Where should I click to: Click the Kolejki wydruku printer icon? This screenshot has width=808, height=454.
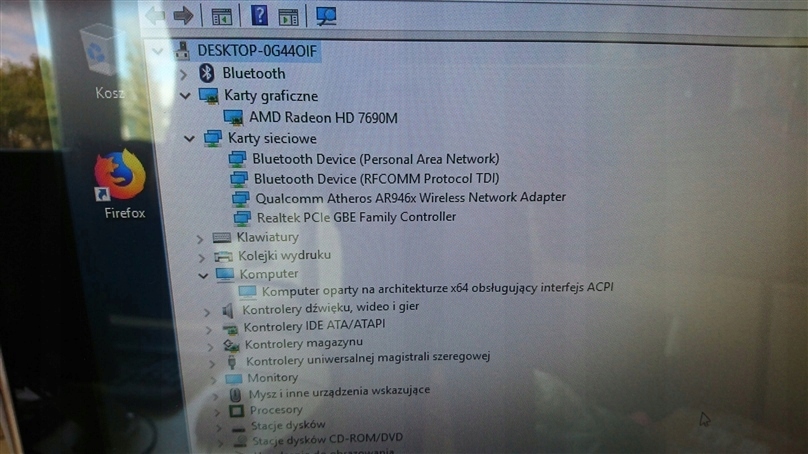tap(223, 256)
